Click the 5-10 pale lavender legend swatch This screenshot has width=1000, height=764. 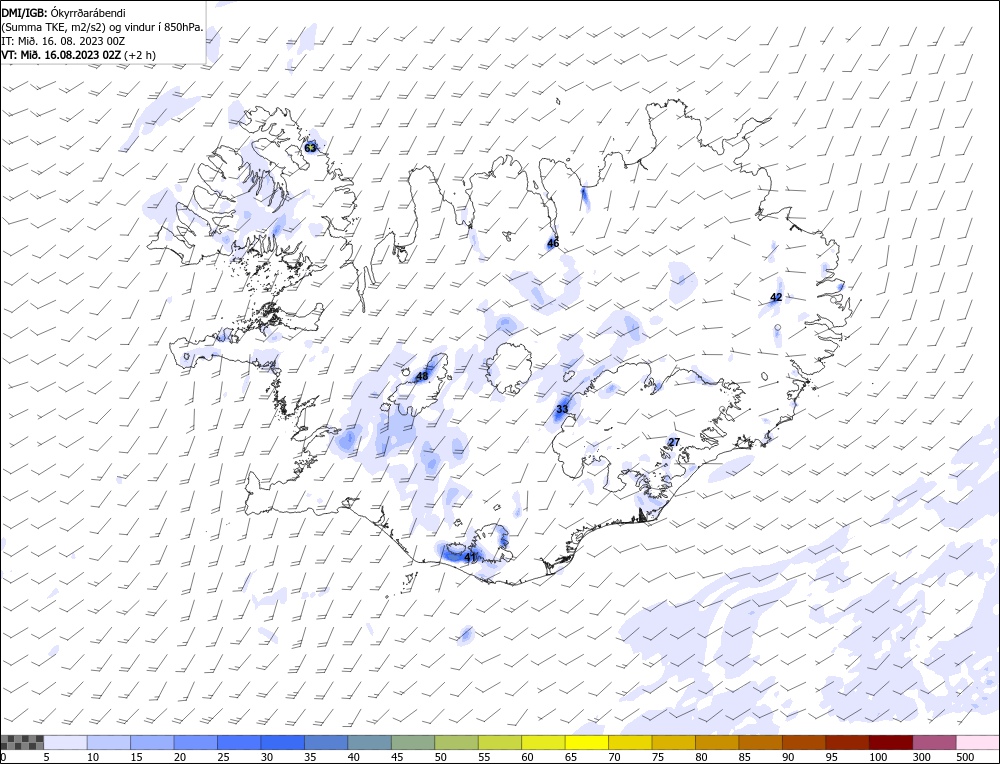click(x=66, y=742)
